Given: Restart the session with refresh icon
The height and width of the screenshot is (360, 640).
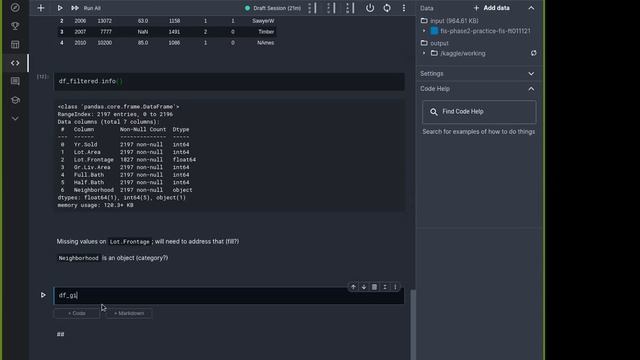Looking at the screenshot, I should click(387, 8).
